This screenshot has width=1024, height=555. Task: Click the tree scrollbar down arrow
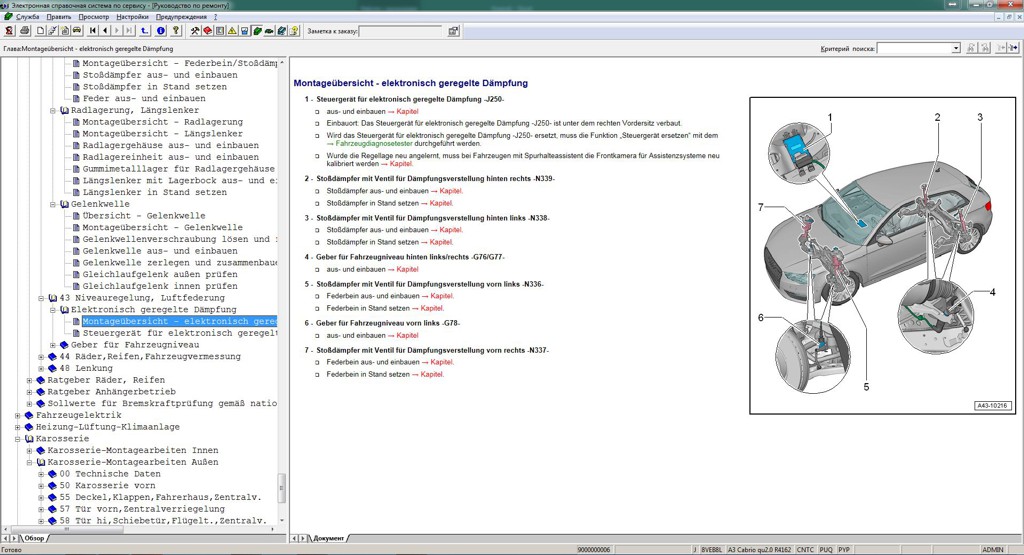(282, 521)
